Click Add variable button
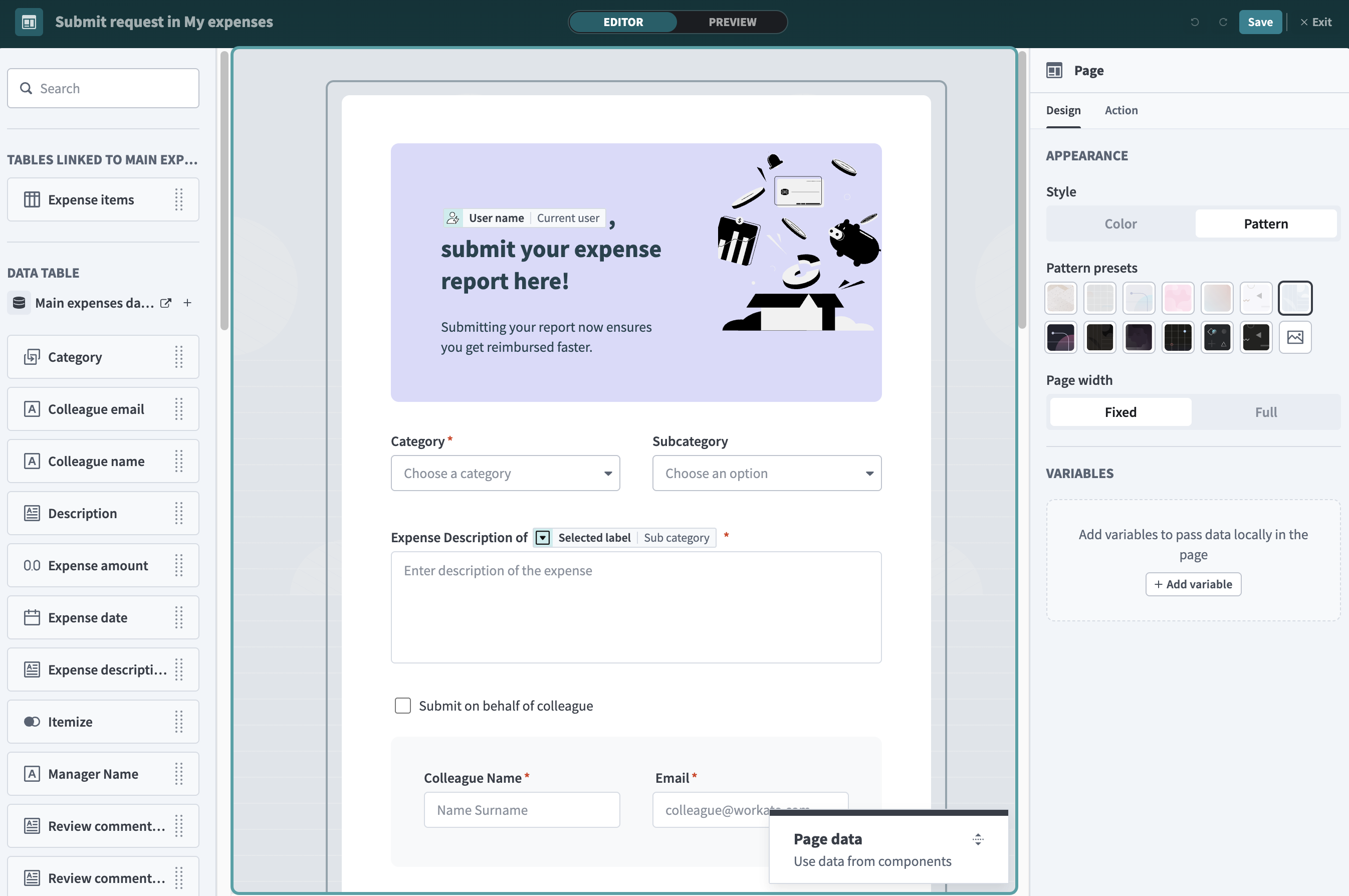Image resolution: width=1349 pixels, height=896 pixels. pos(1193,584)
